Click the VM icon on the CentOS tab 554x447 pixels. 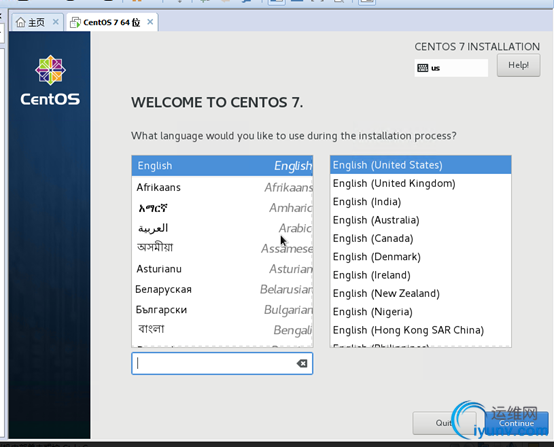75,22
